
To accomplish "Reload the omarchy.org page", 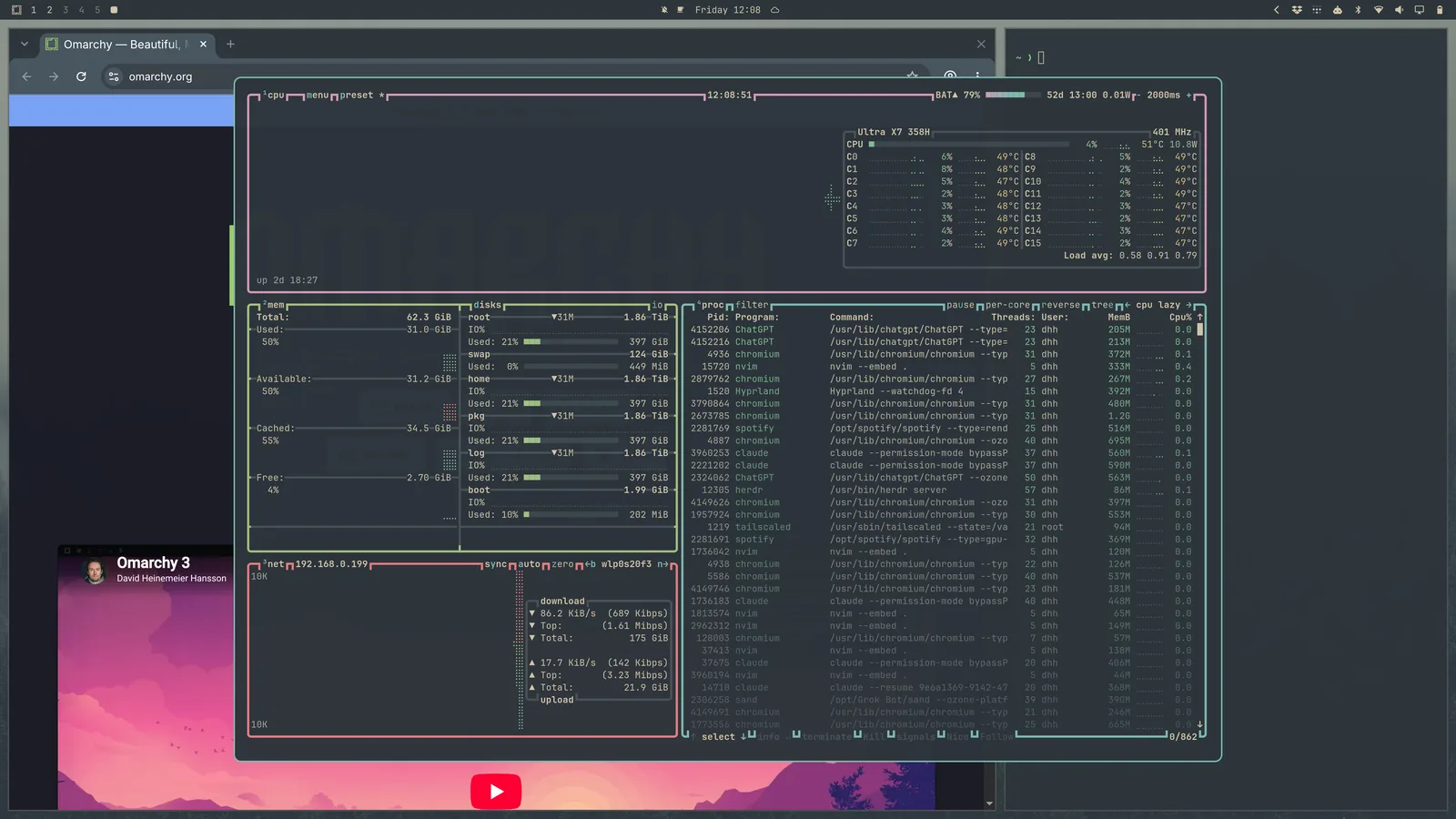I will (x=81, y=76).
